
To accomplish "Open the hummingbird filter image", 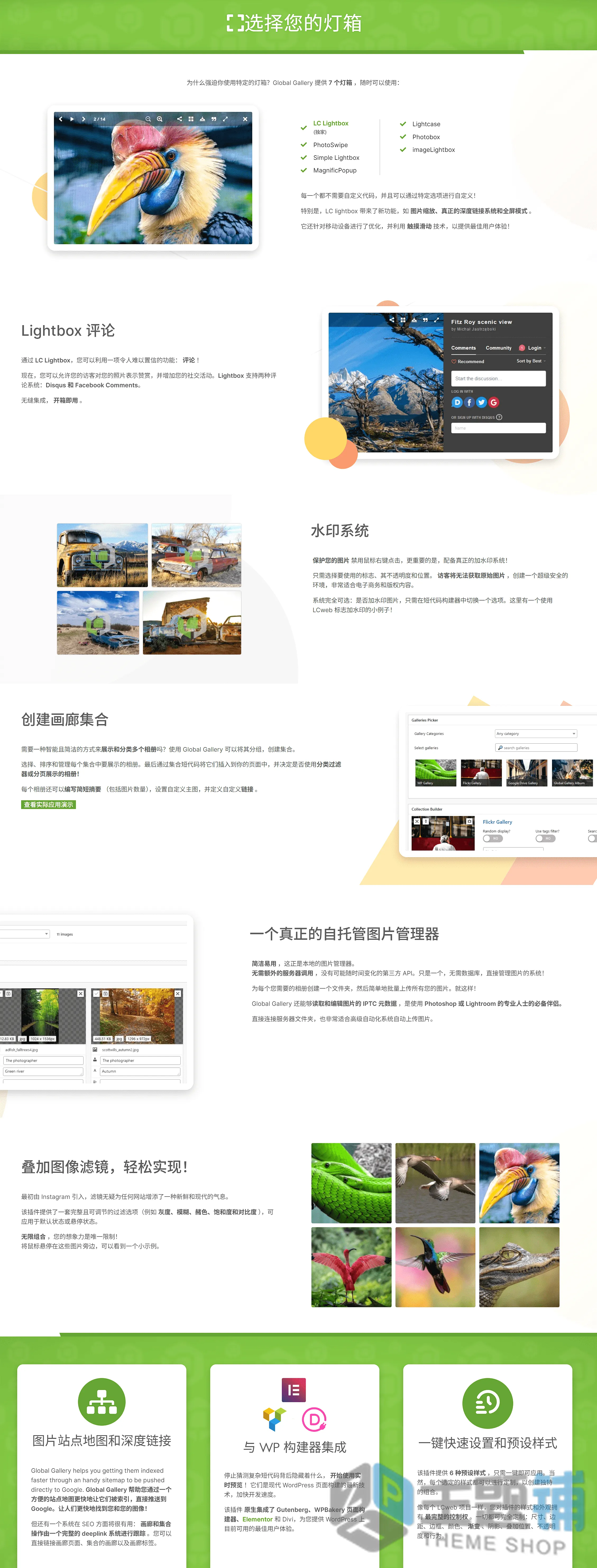I will (x=435, y=1267).
